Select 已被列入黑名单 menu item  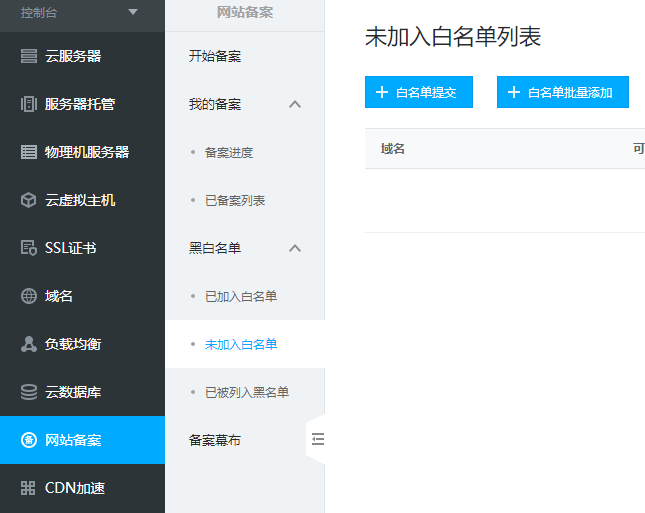246,392
